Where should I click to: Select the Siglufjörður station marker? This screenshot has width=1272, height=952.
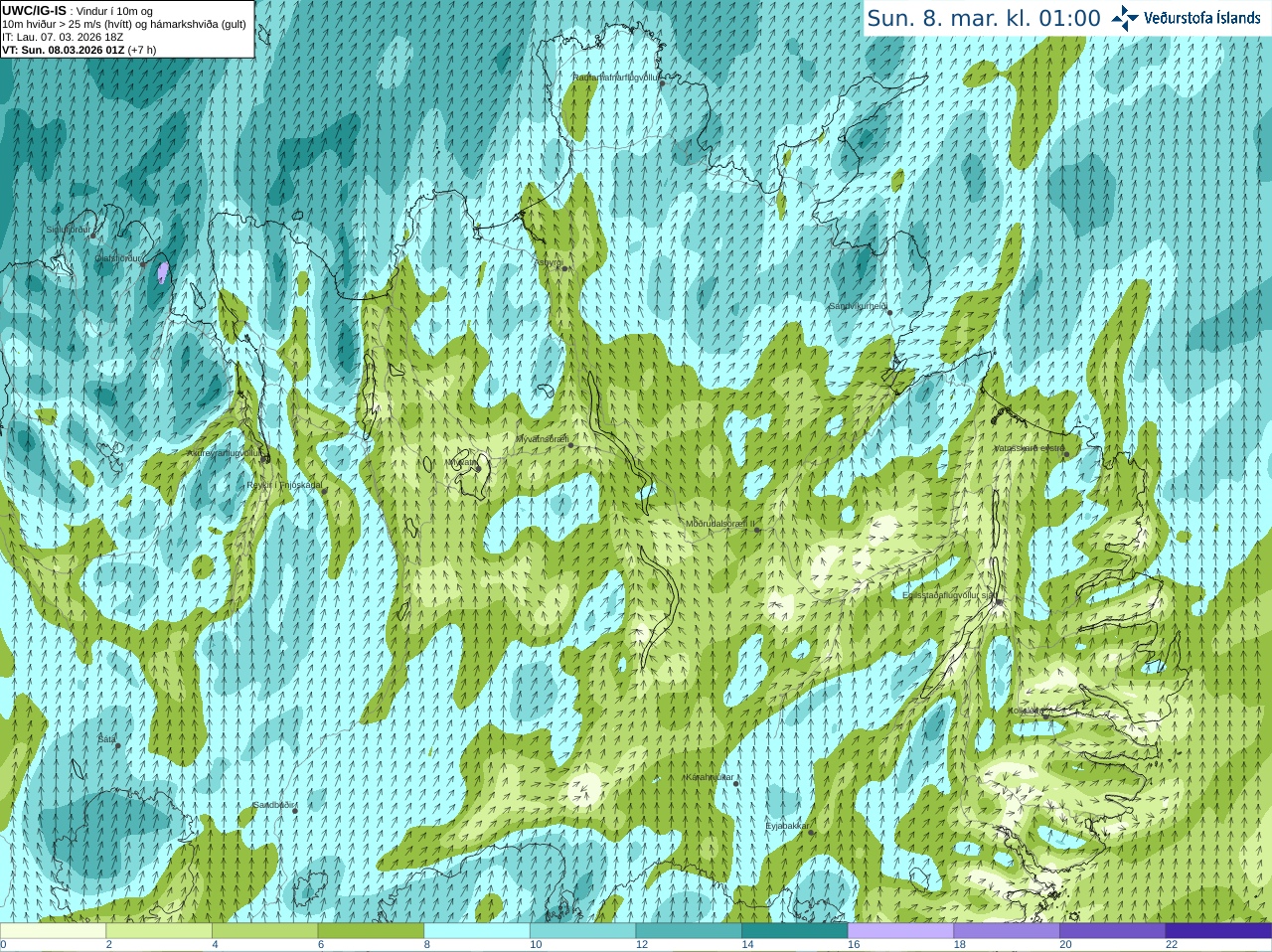pos(93,236)
